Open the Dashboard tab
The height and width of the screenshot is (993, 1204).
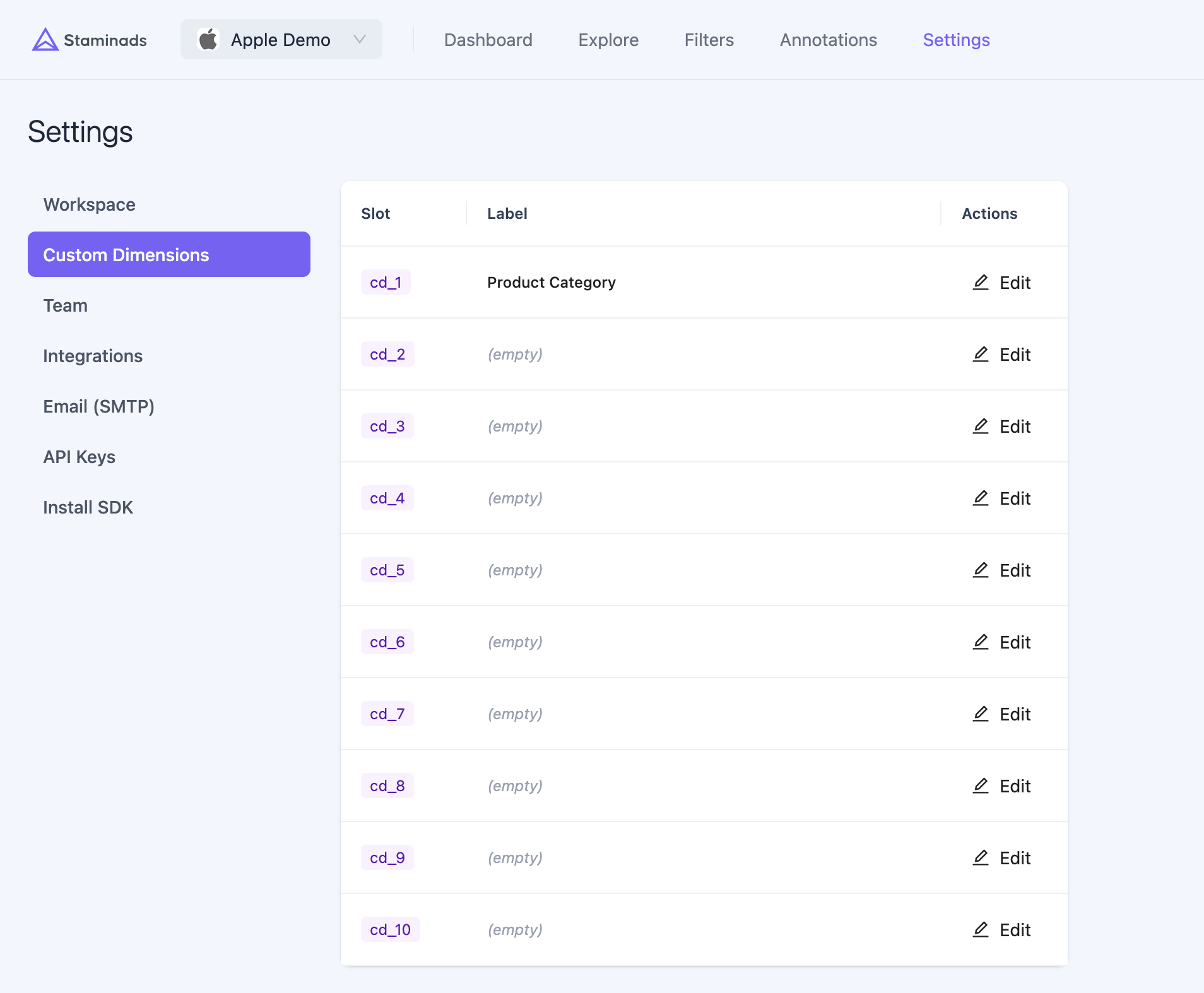click(488, 40)
